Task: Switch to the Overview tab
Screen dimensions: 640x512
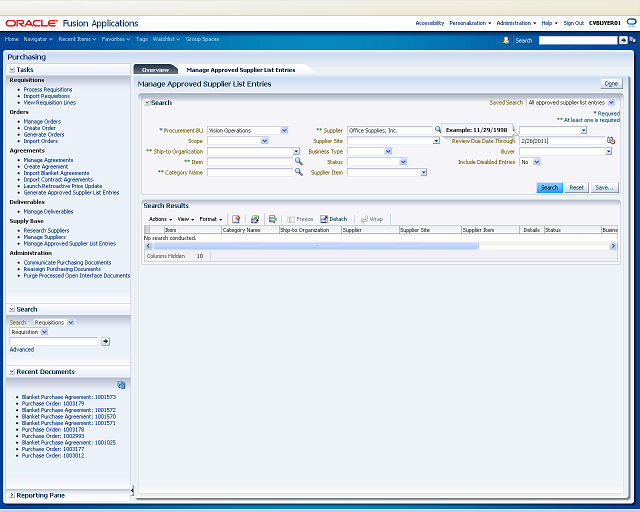Action: [x=156, y=70]
